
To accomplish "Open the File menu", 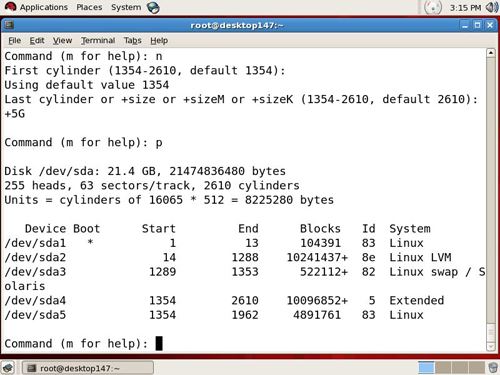I will pos(14,40).
